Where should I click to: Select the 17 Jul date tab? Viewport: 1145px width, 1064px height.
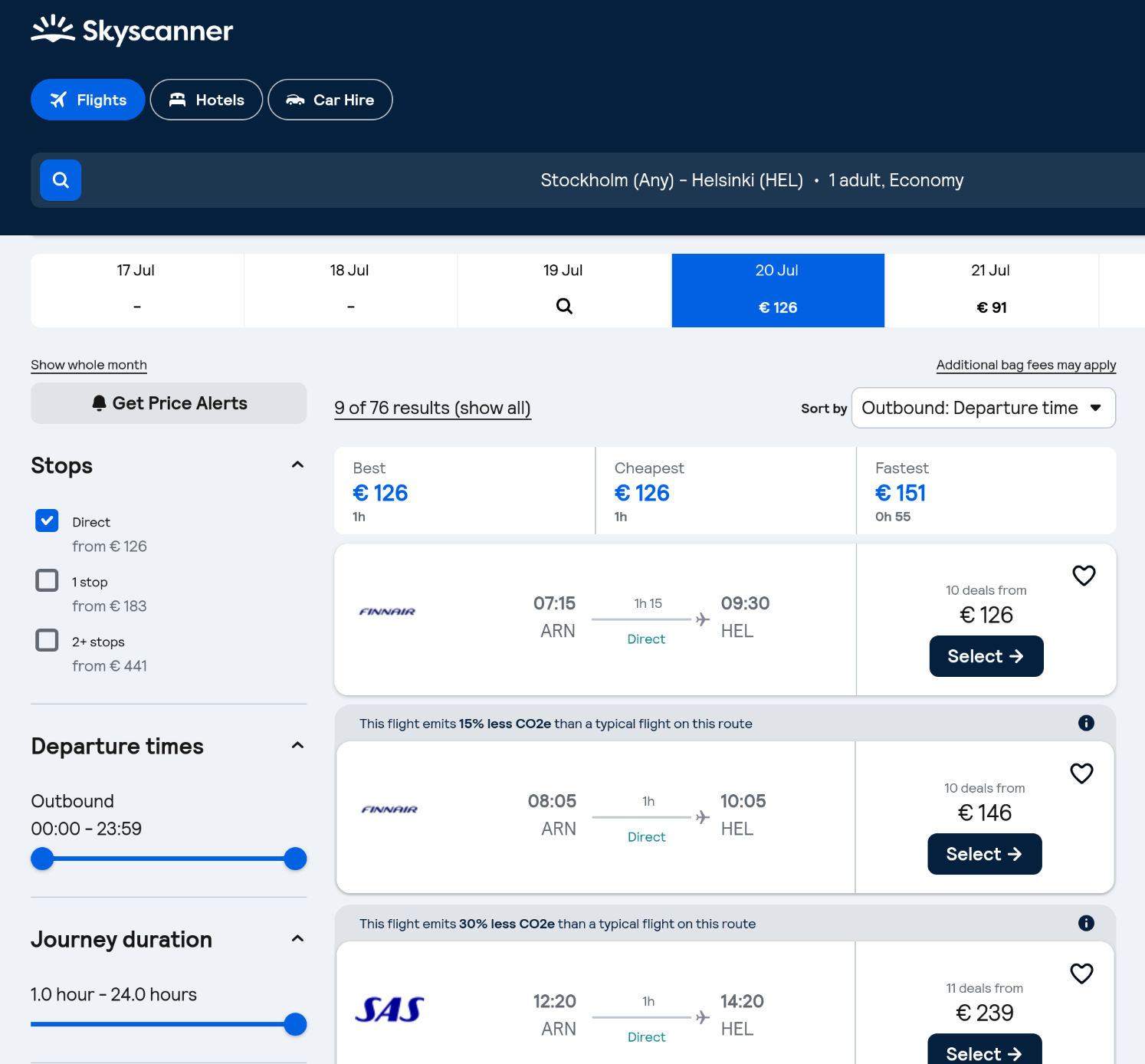tap(136, 290)
